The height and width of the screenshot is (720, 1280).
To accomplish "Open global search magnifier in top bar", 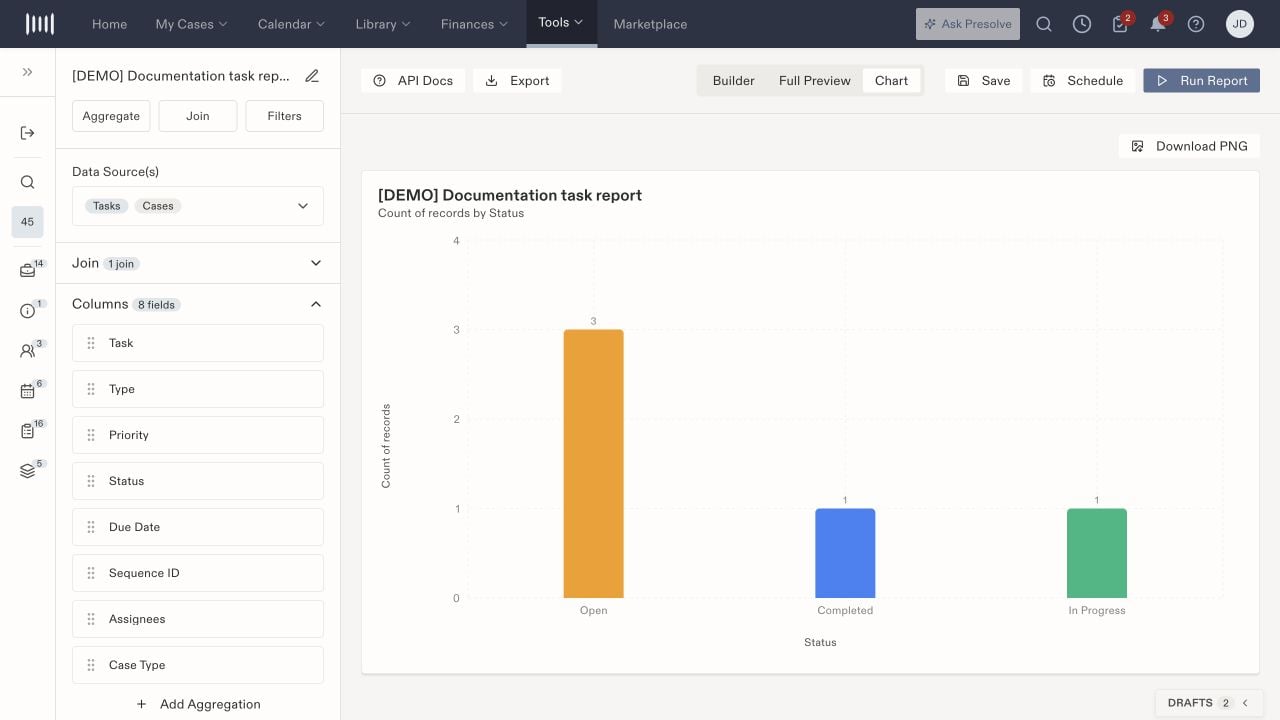I will 1044,24.
